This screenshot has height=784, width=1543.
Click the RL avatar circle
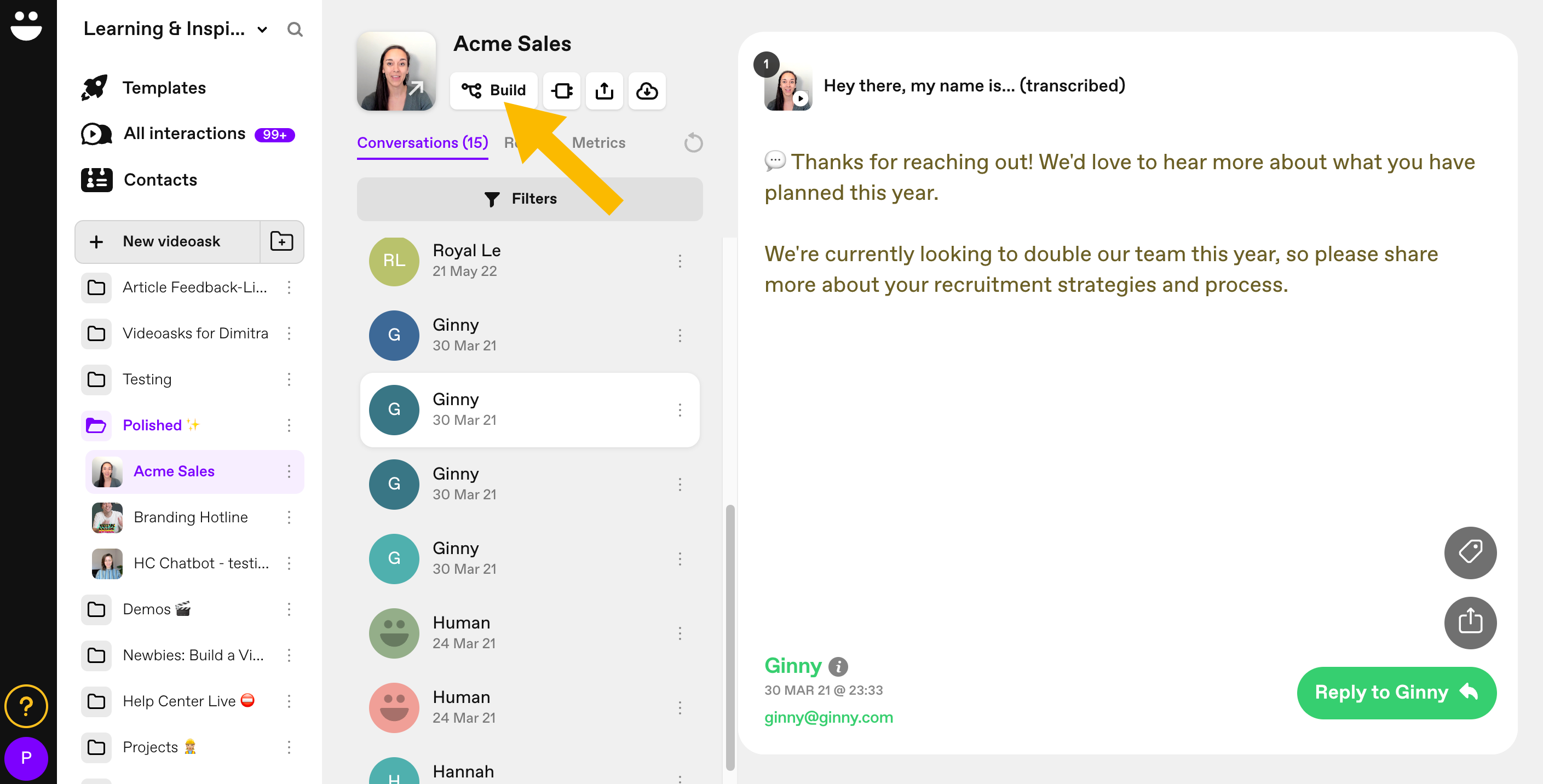pyautogui.click(x=394, y=261)
